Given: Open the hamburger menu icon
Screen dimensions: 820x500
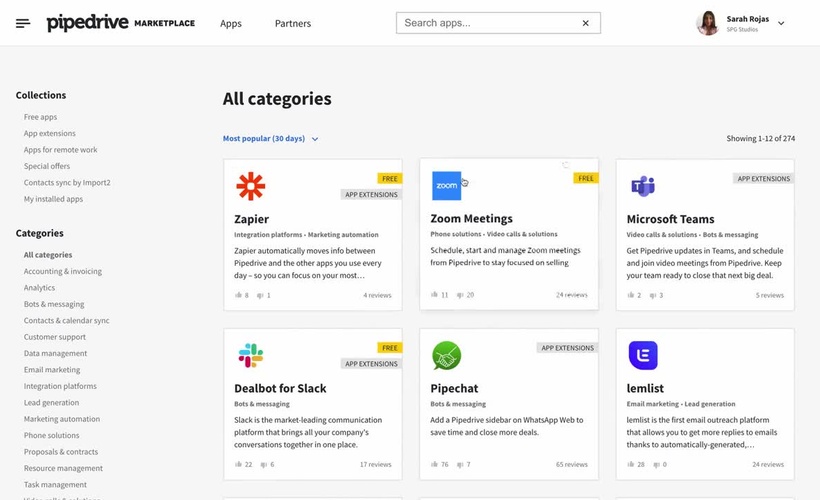Looking at the screenshot, I should [x=23, y=23].
